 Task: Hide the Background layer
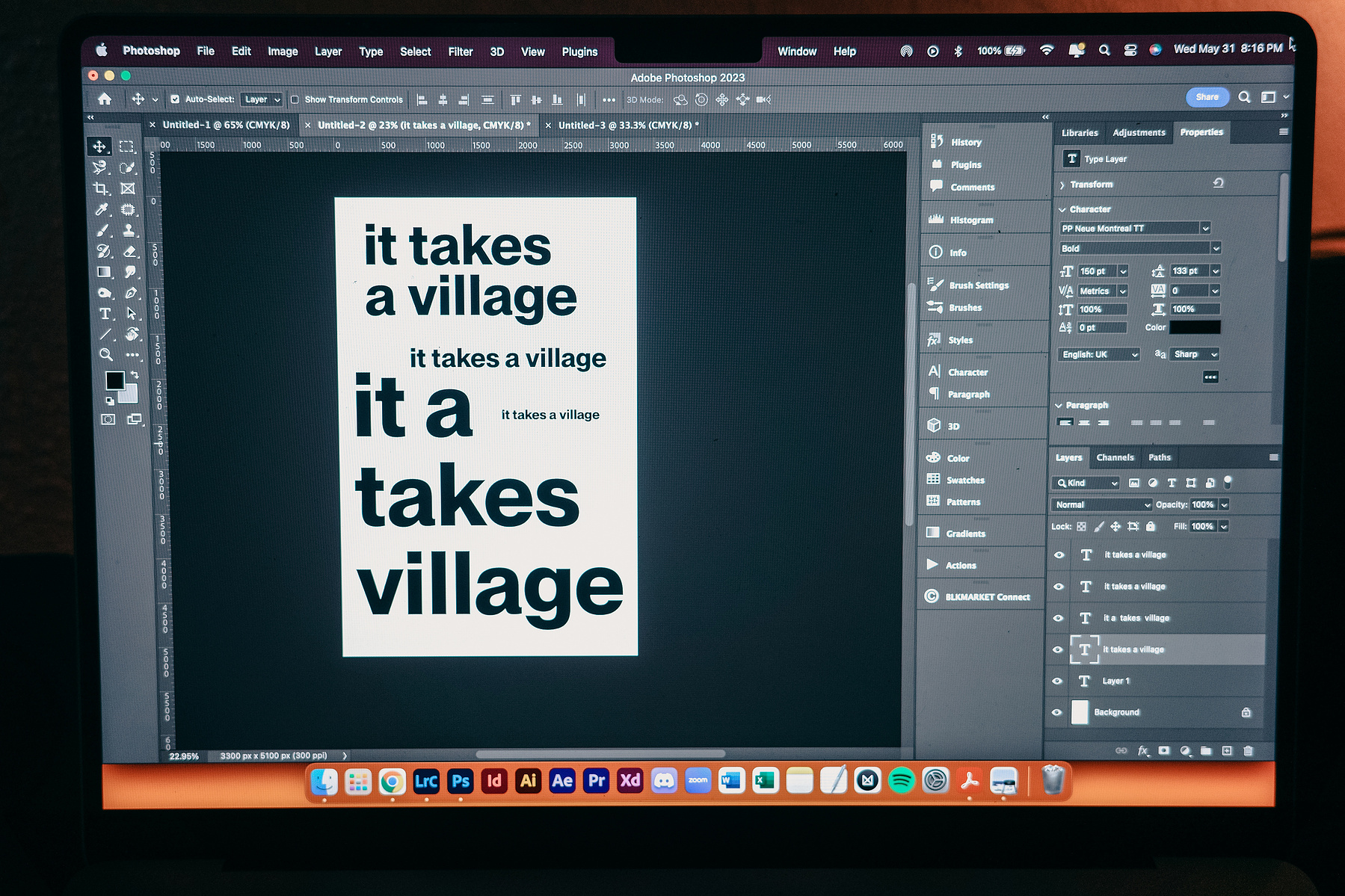click(x=1056, y=712)
